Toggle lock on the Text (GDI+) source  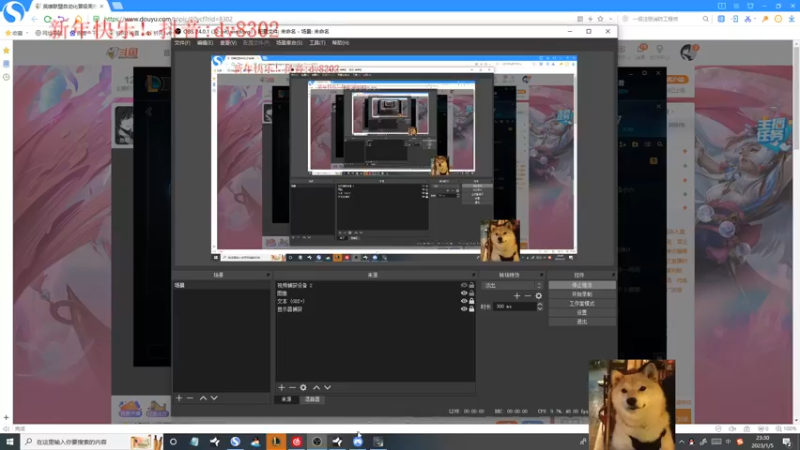(471, 301)
